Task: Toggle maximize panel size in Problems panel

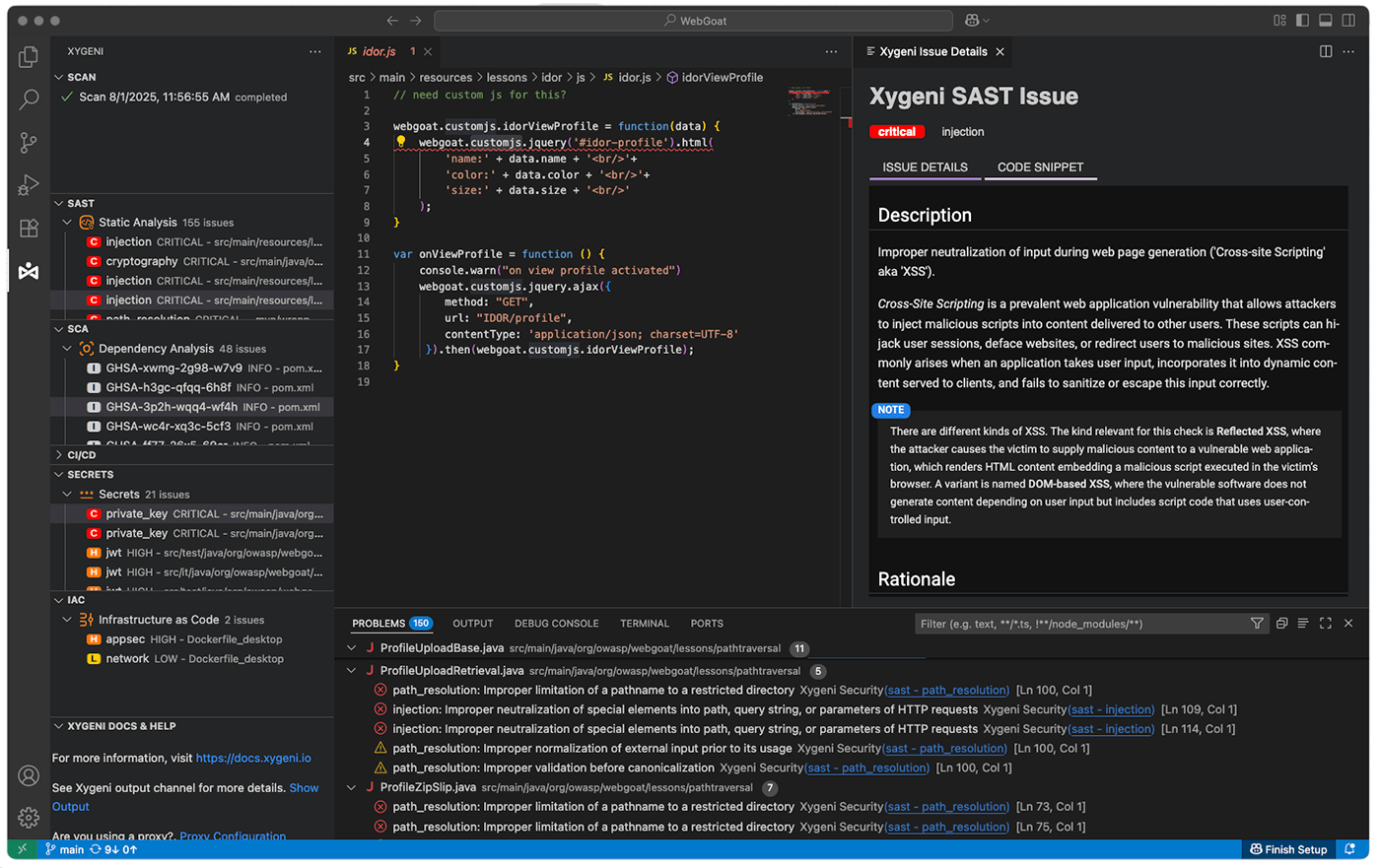Action: coord(1326,623)
